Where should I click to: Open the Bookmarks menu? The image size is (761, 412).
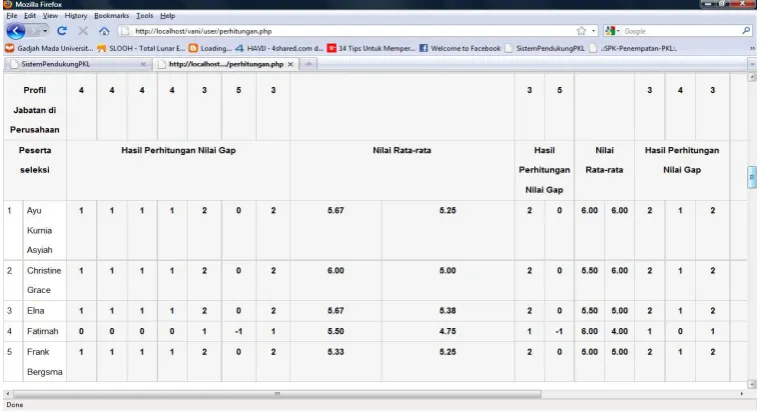pos(112,16)
